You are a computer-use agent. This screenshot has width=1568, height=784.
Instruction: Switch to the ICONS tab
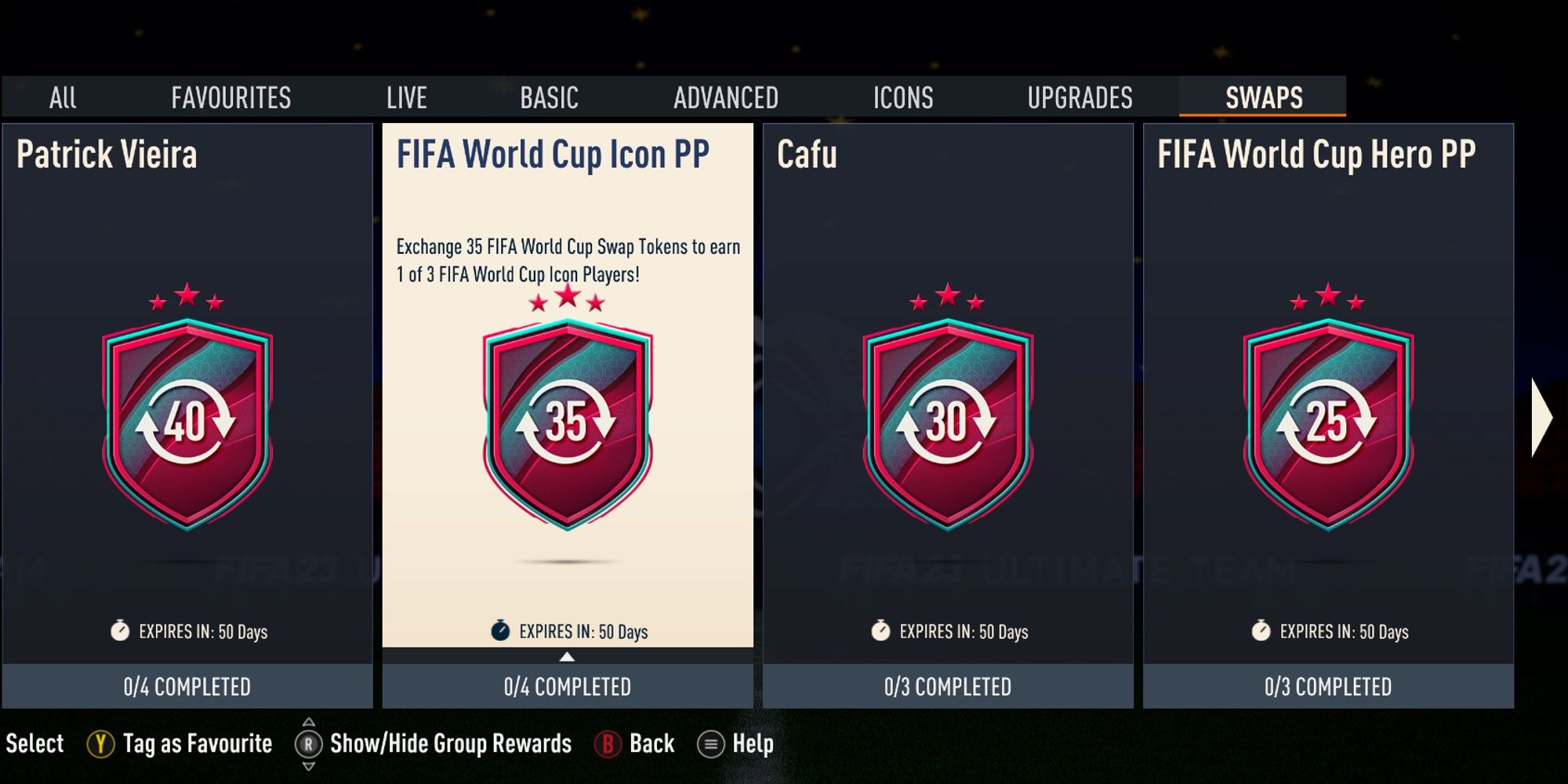click(903, 97)
